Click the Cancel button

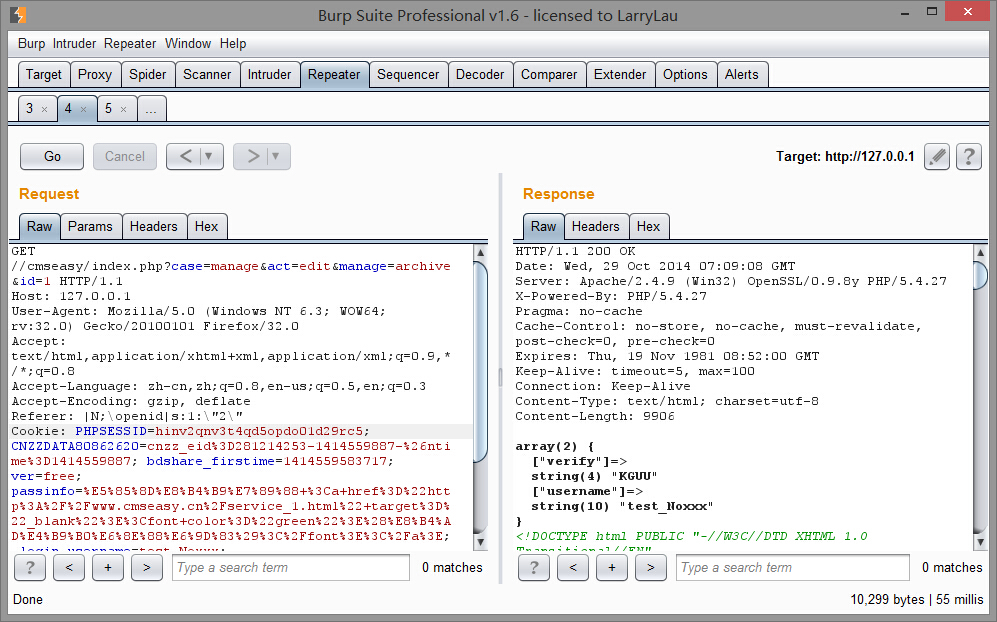click(x=125, y=156)
